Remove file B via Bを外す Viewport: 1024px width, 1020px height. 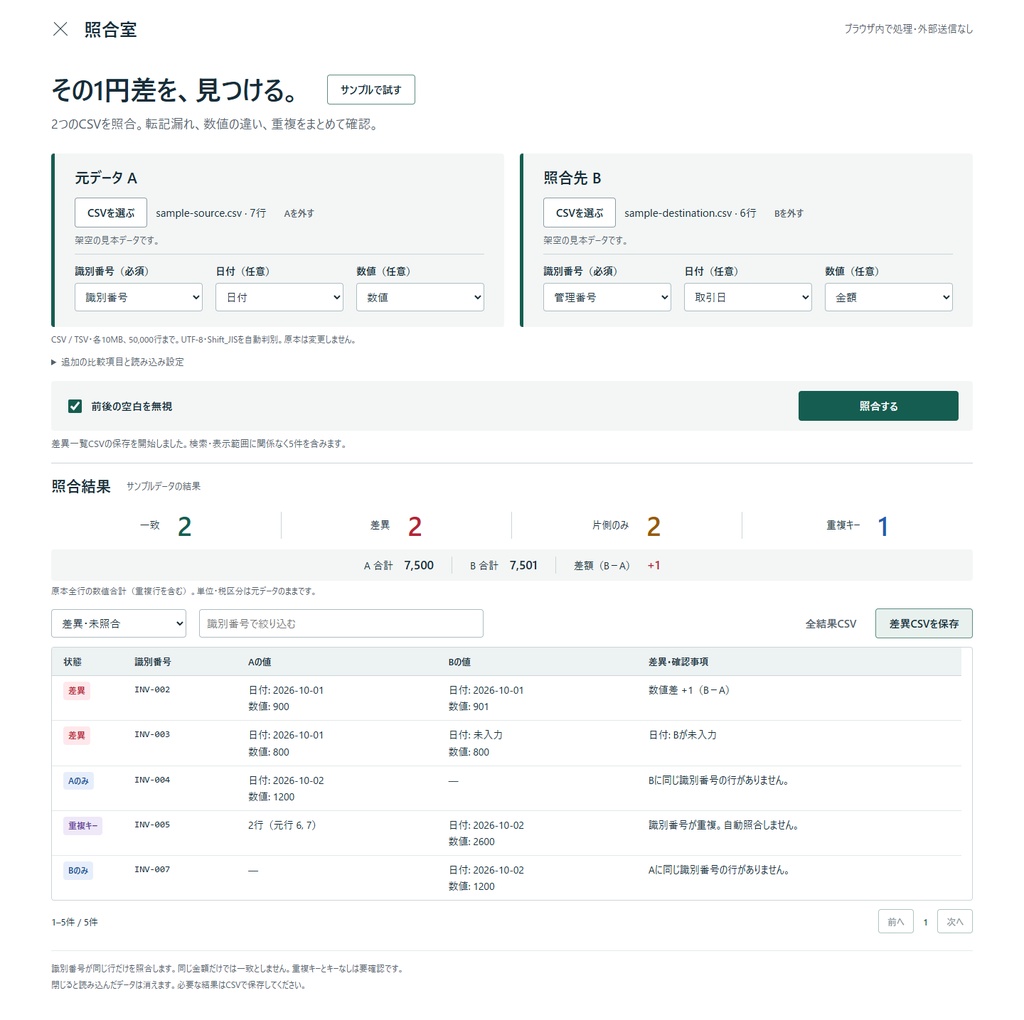click(789, 214)
